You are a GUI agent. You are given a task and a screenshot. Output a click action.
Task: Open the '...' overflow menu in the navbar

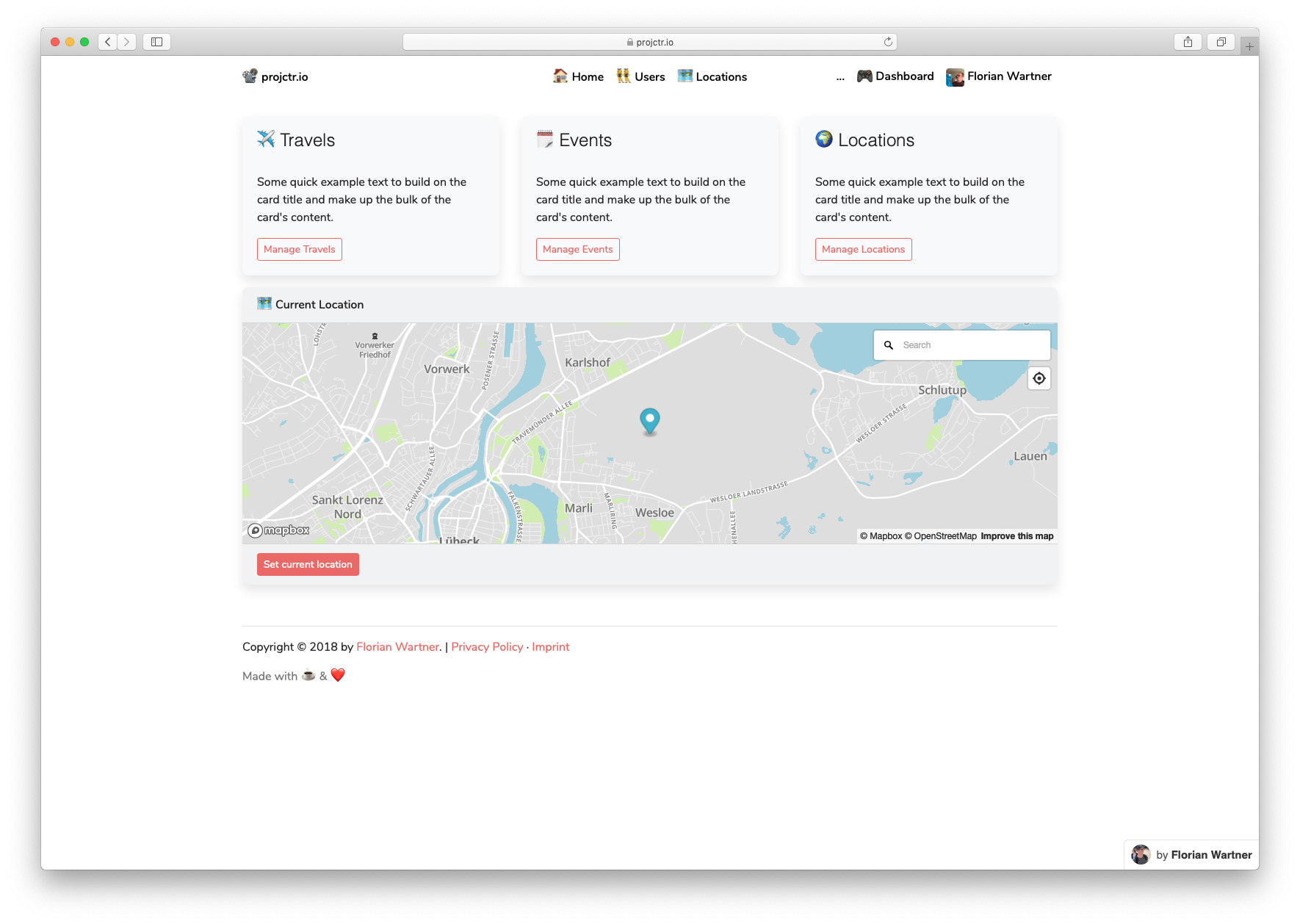[840, 76]
